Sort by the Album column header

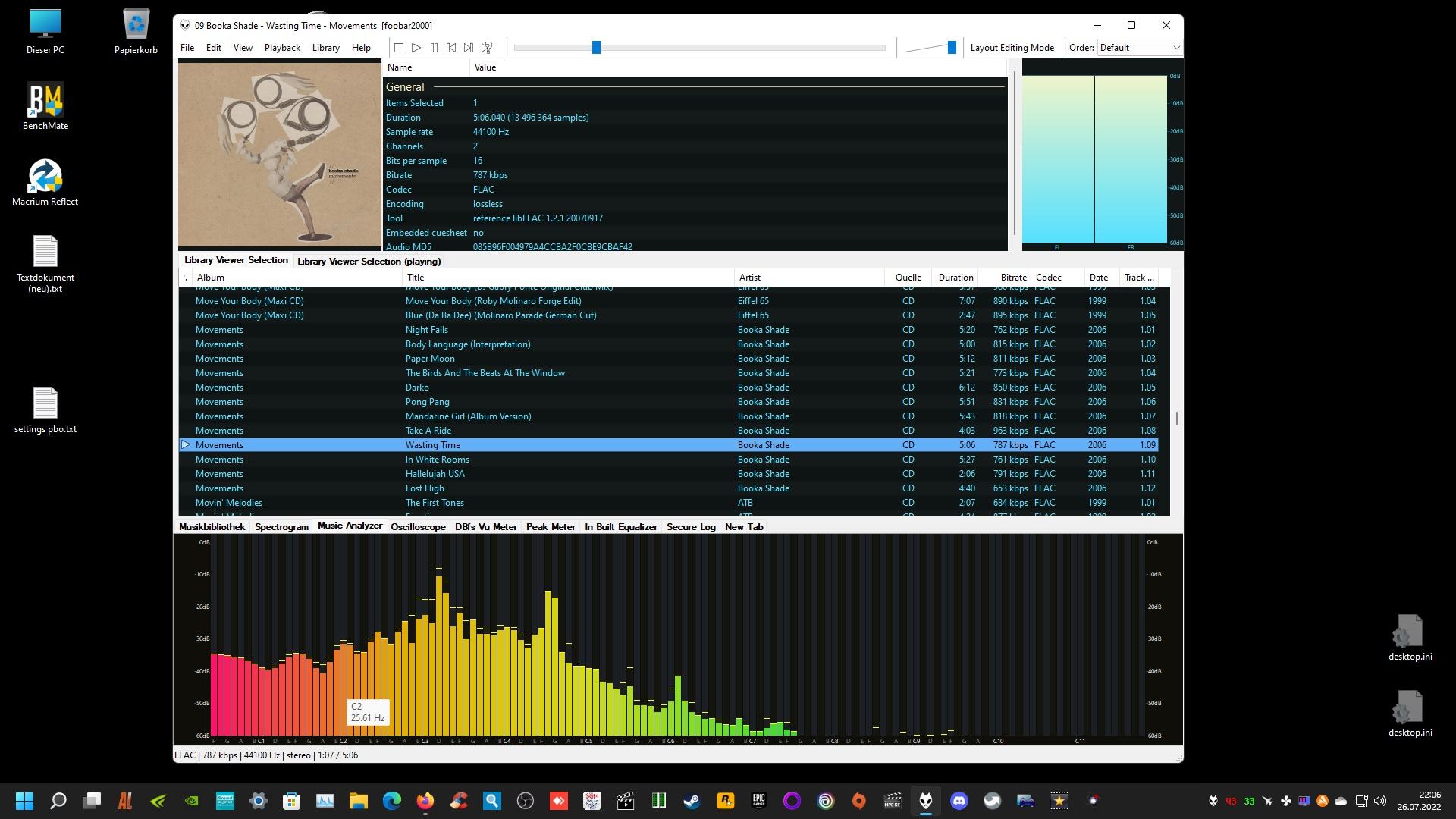pos(296,278)
